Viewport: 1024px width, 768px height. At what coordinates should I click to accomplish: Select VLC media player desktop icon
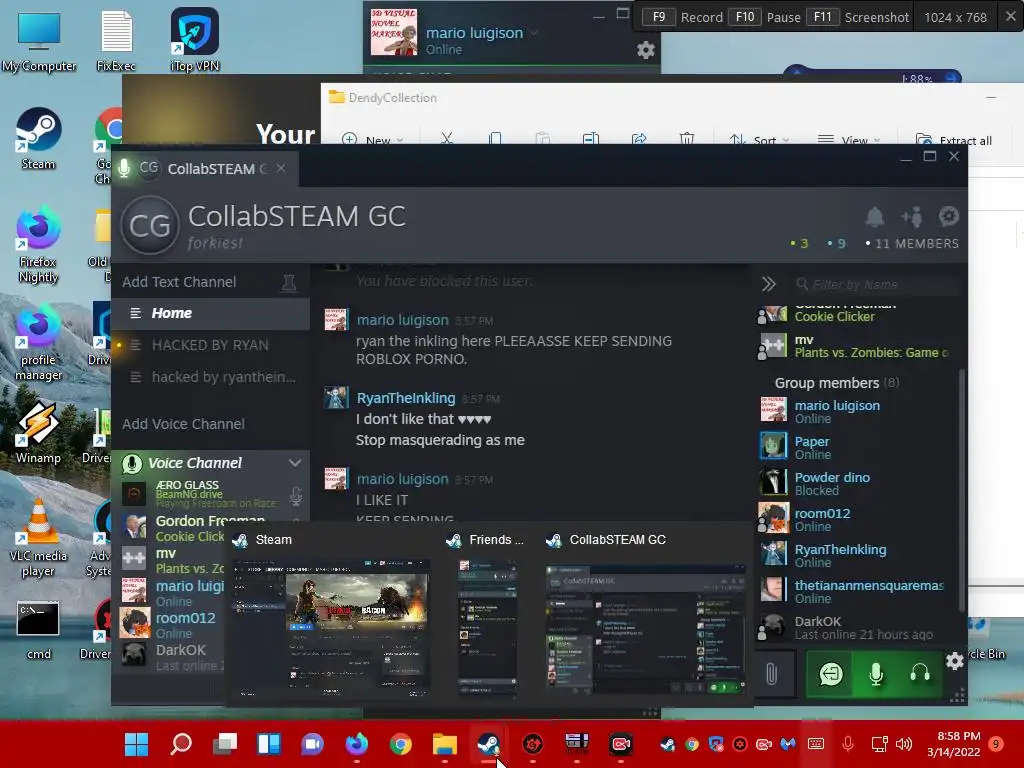38,537
